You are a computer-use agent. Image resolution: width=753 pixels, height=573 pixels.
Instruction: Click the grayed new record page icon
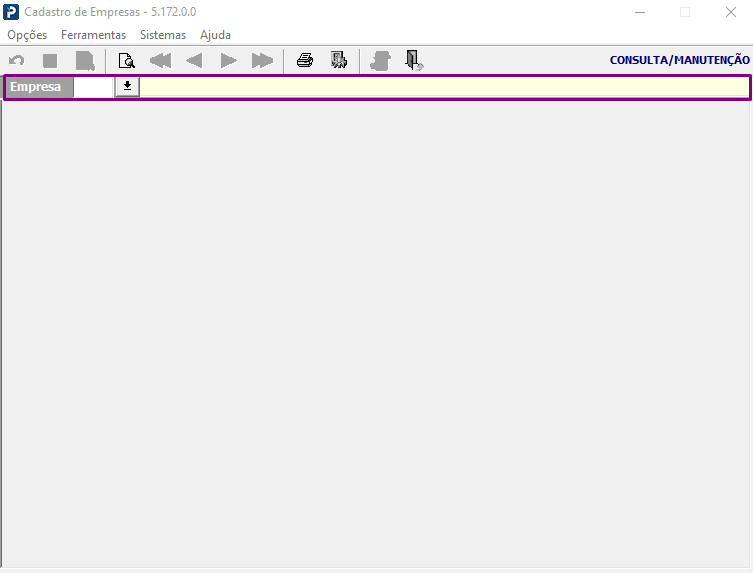(x=85, y=61)
